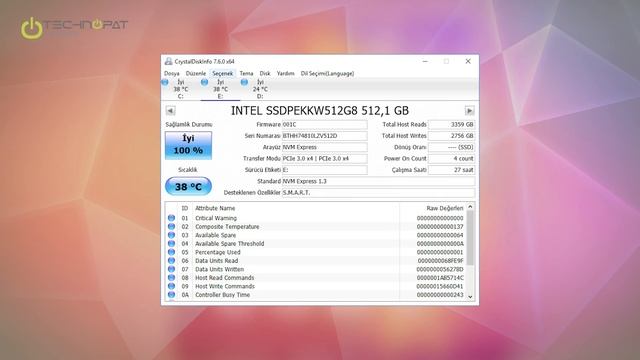Viewport: 640px width, 360px height.
Task: Select drive E: disk tab
Action: pos(220,89)
